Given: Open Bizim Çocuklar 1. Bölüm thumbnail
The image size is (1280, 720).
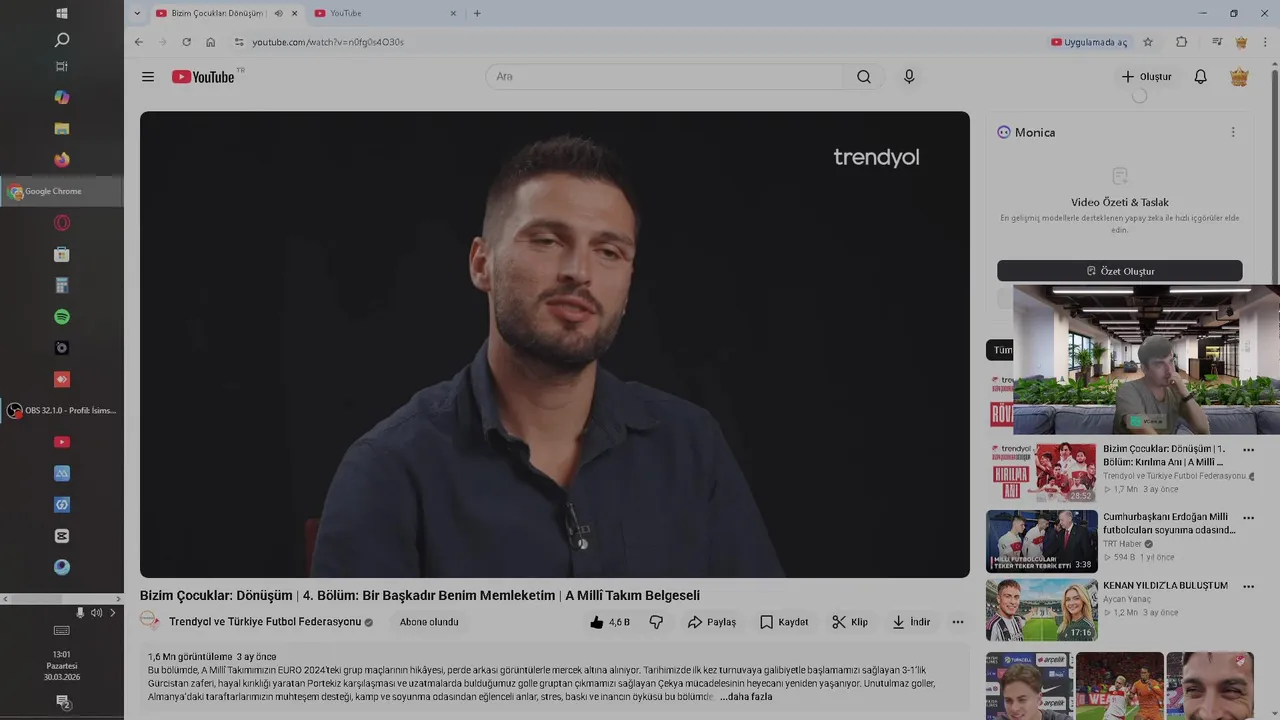Looking at the screenshot, I should [x=1042, y=472].
